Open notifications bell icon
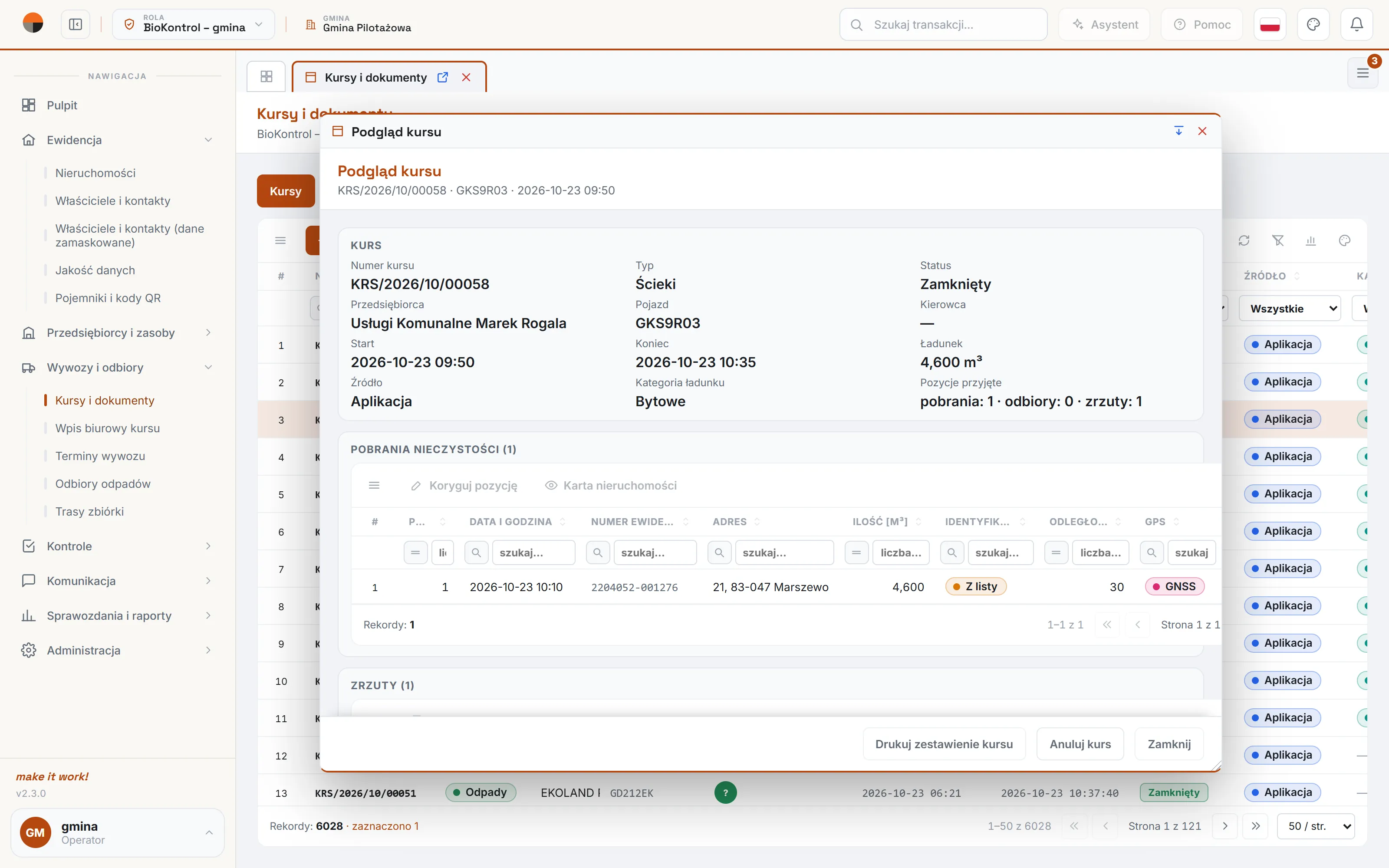 point(1357,25)
